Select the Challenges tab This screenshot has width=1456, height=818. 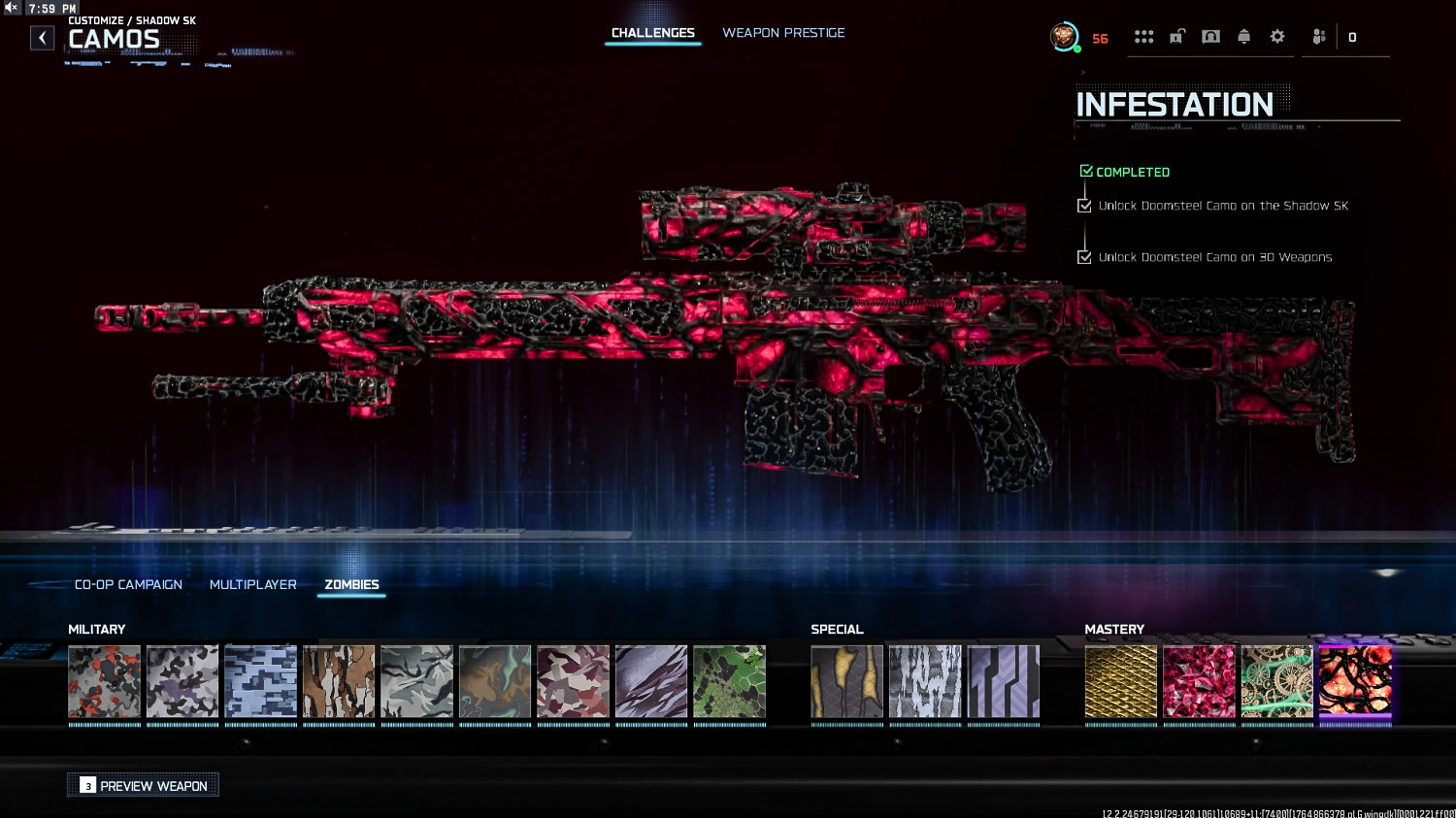[x=652, y=31]
